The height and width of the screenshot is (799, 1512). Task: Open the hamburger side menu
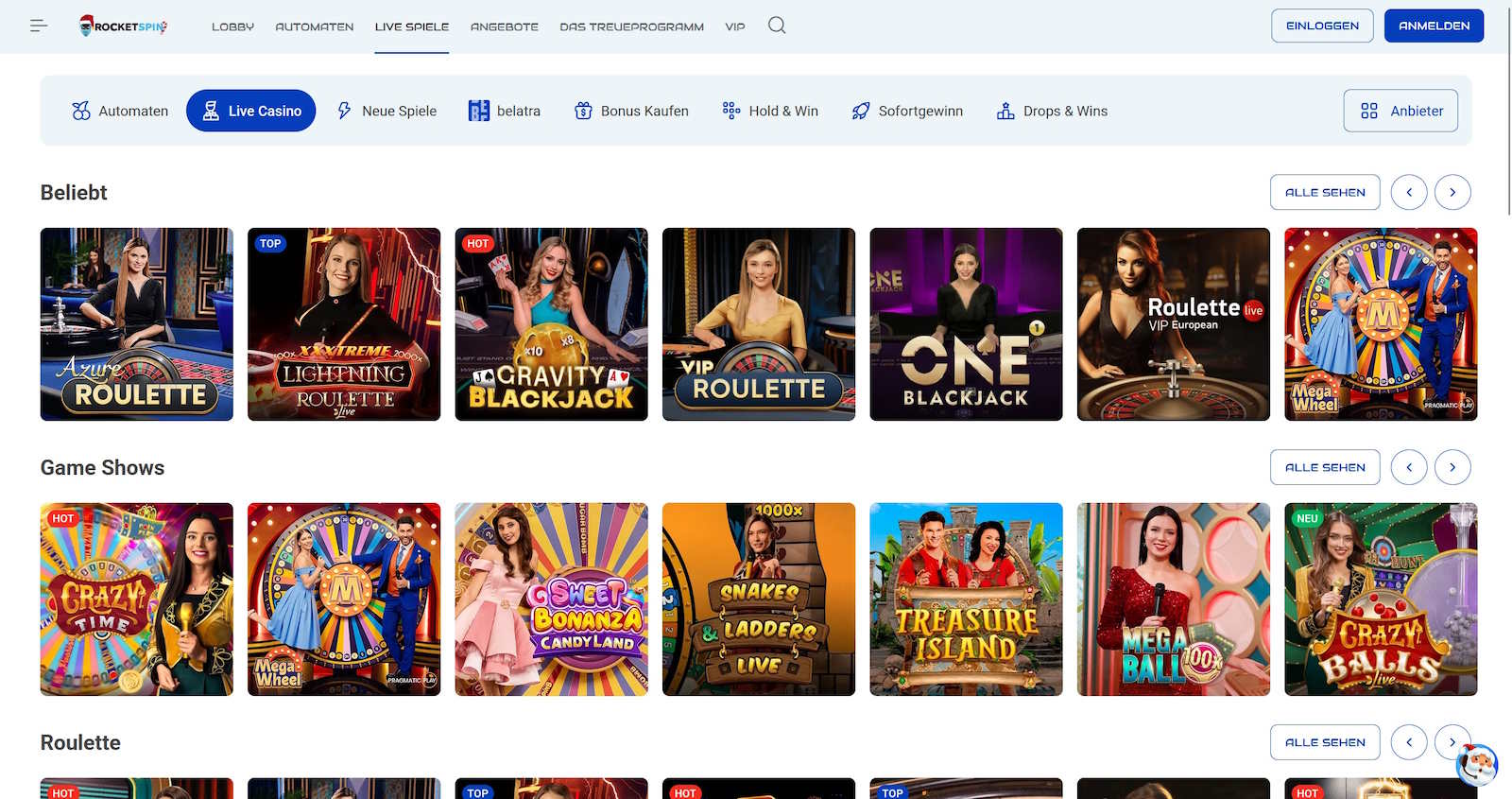tap(39, 26)
